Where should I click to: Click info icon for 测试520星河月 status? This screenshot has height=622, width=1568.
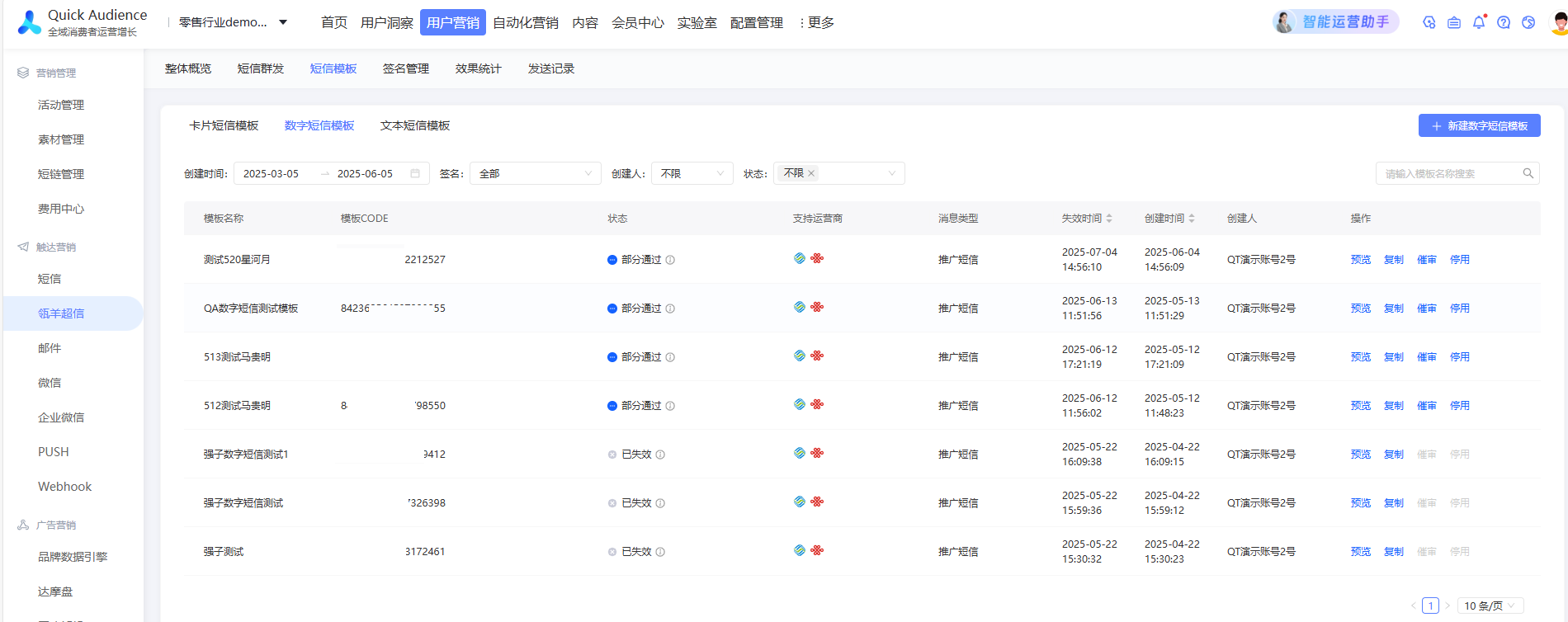[670, 260]
